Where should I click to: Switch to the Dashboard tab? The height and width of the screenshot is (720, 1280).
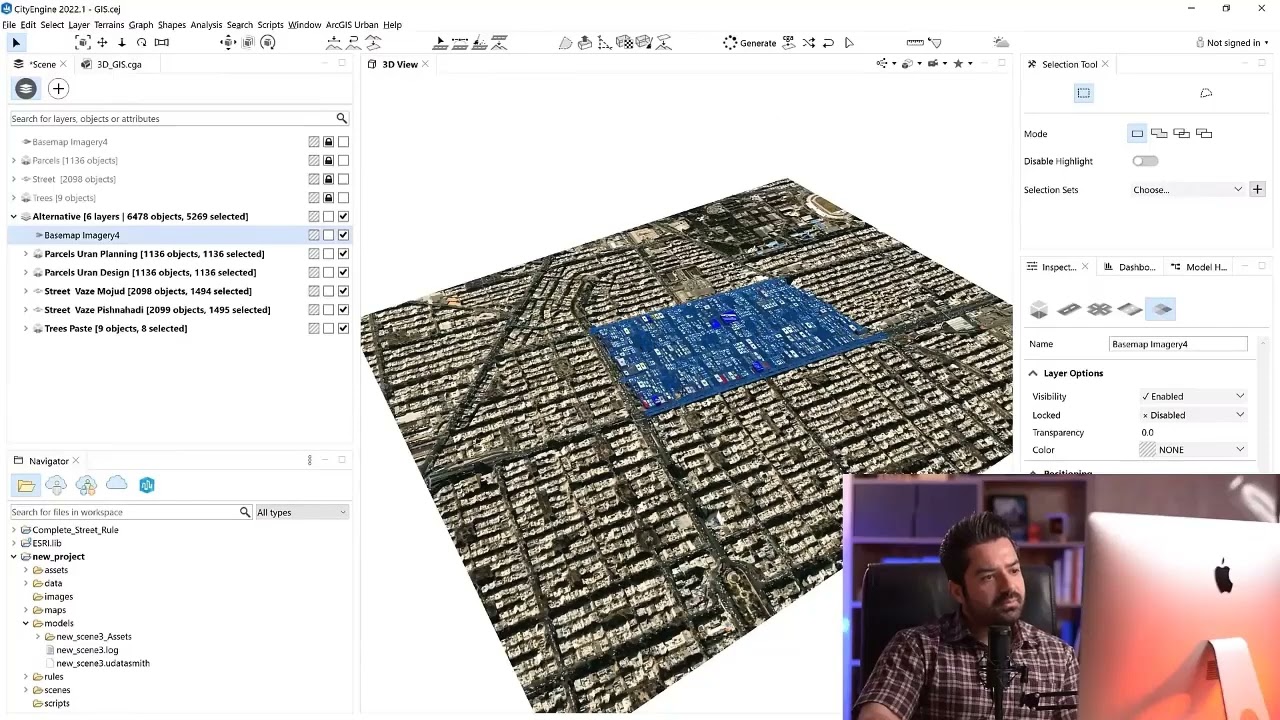(x=1130, y=267)
